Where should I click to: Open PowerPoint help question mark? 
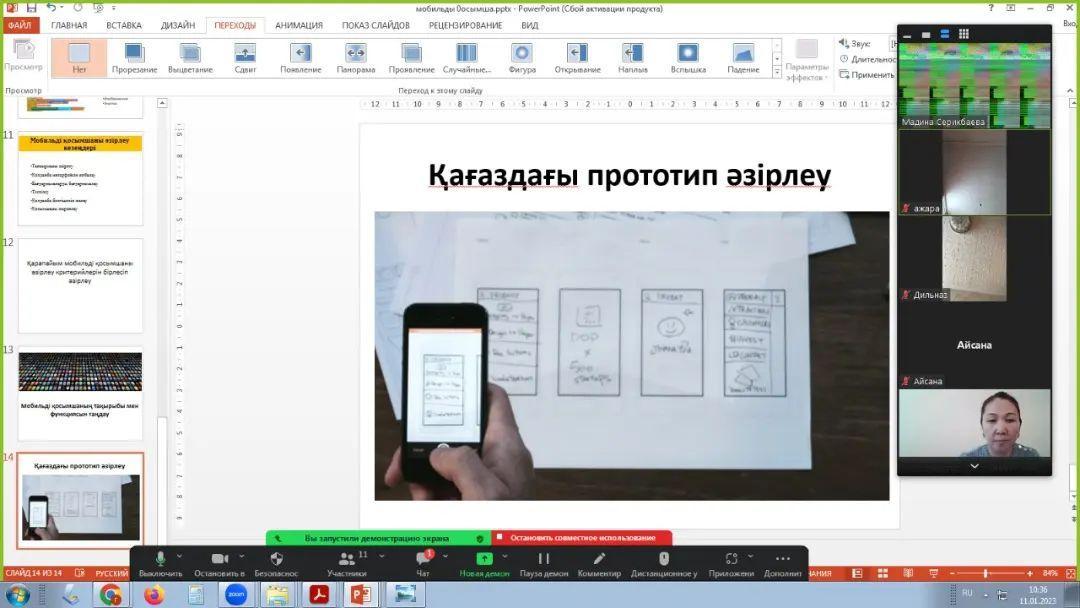[x=991, y=8]
